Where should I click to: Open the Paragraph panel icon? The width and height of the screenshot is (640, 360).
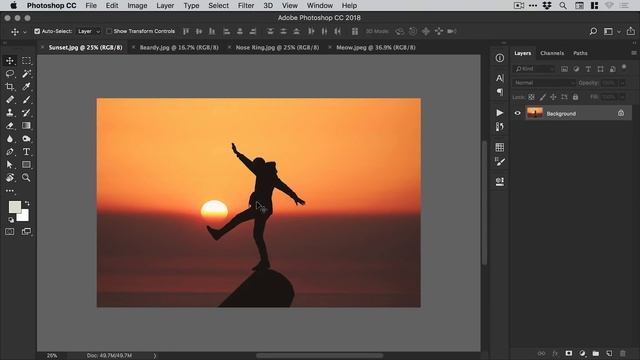coord(500,92)
